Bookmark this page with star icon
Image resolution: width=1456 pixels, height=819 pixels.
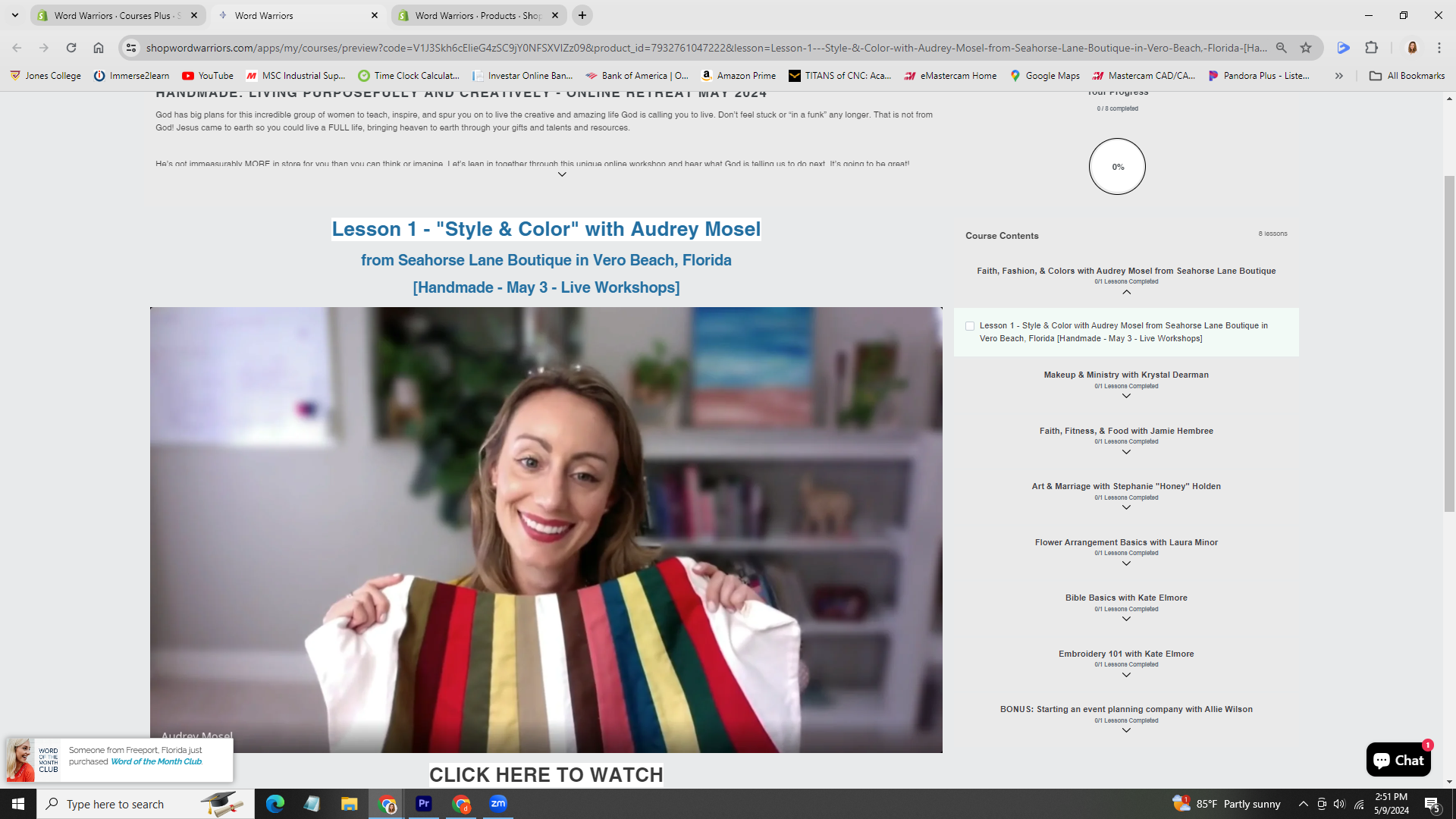coord(1306,48)
